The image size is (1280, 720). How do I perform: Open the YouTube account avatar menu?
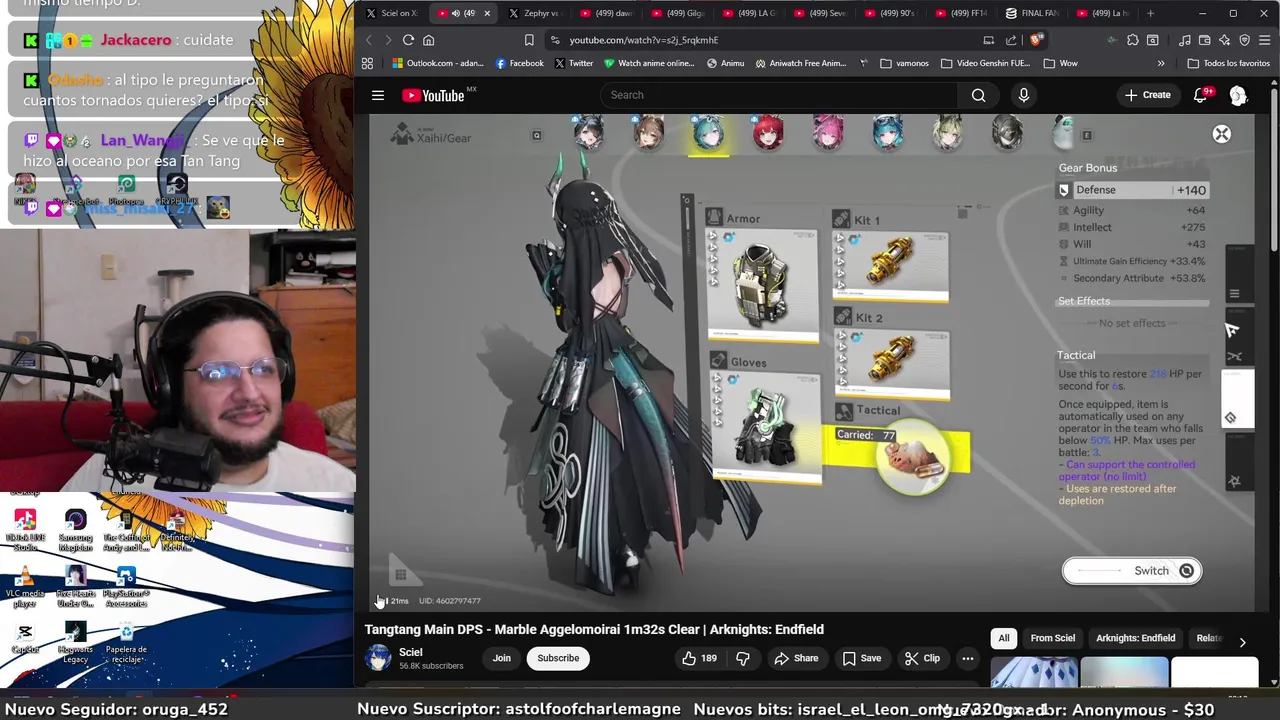coord(1238,95)
